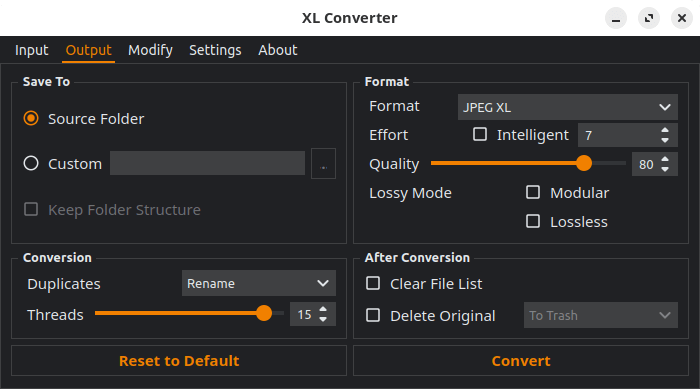This screenshot has height=389, width=700.
Task: Increase Threads with the up arrow
Action: [x=323, y=309]
